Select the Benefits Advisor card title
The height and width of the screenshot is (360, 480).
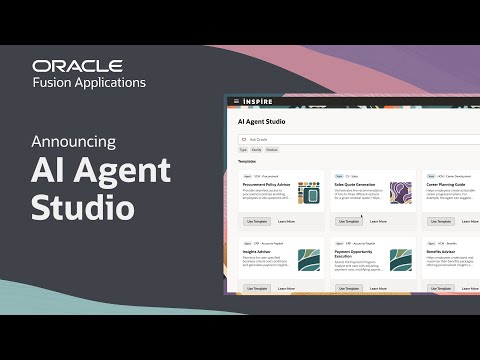tap(441, 252)
